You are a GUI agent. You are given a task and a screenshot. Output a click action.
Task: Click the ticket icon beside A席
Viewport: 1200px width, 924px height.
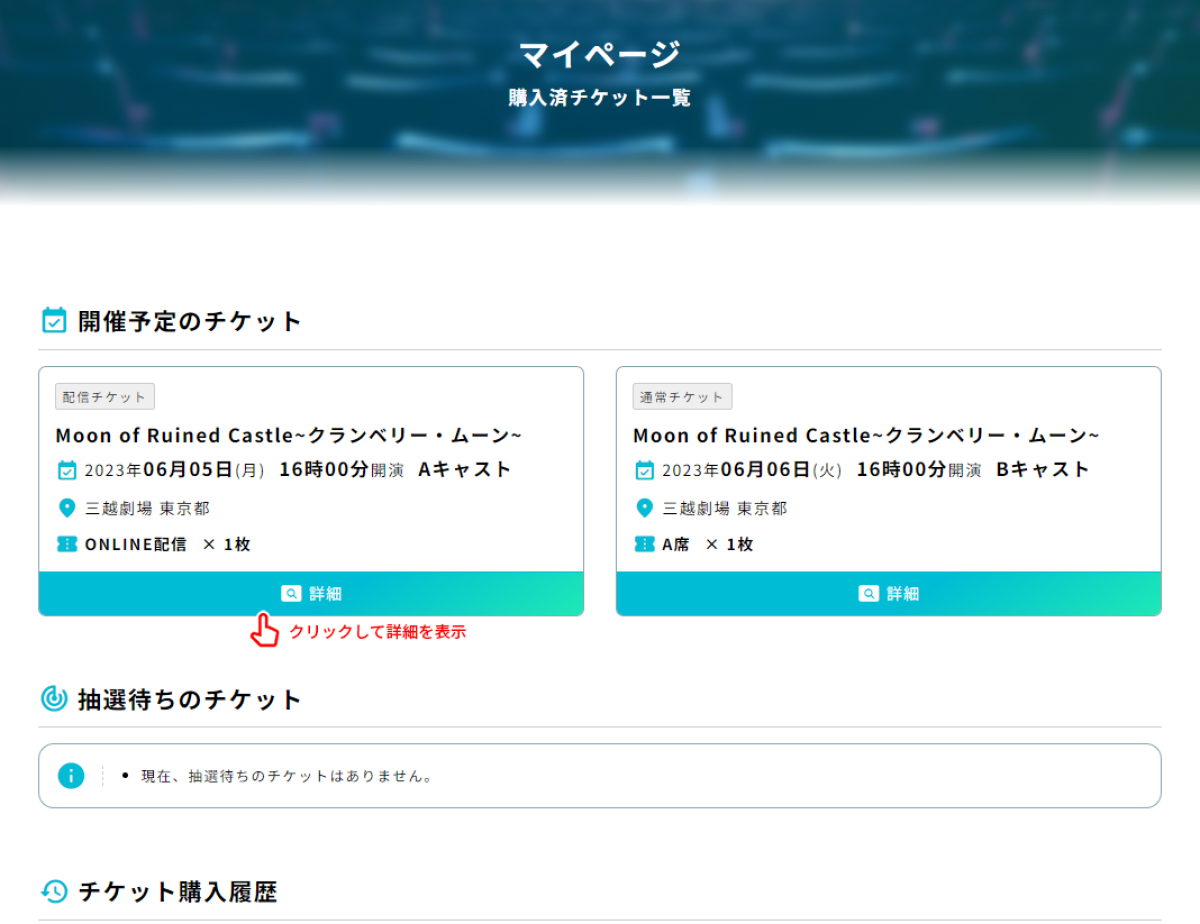[x=645, y=544]
